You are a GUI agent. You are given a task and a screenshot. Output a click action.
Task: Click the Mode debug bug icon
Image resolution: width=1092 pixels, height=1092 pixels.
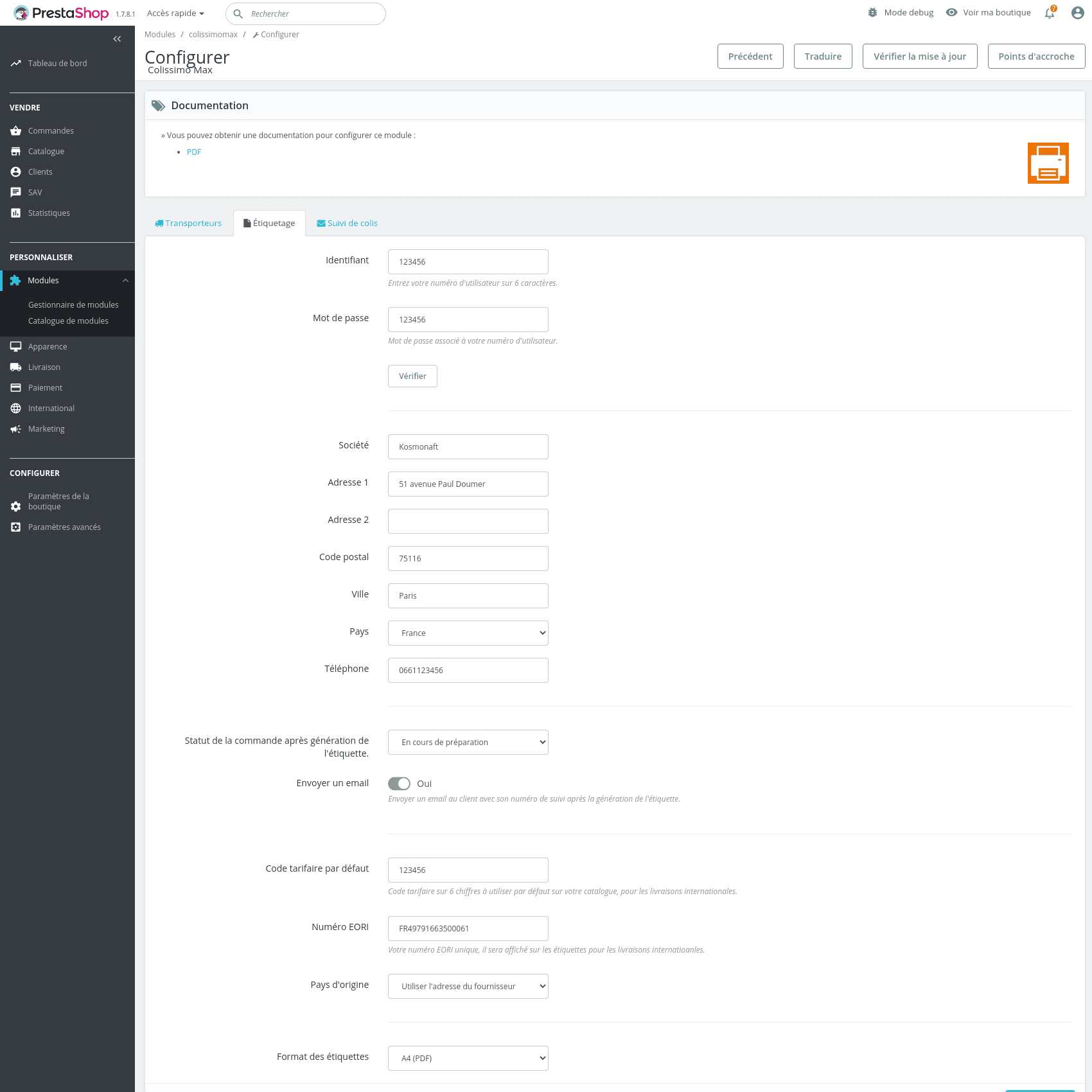(872, 13)
